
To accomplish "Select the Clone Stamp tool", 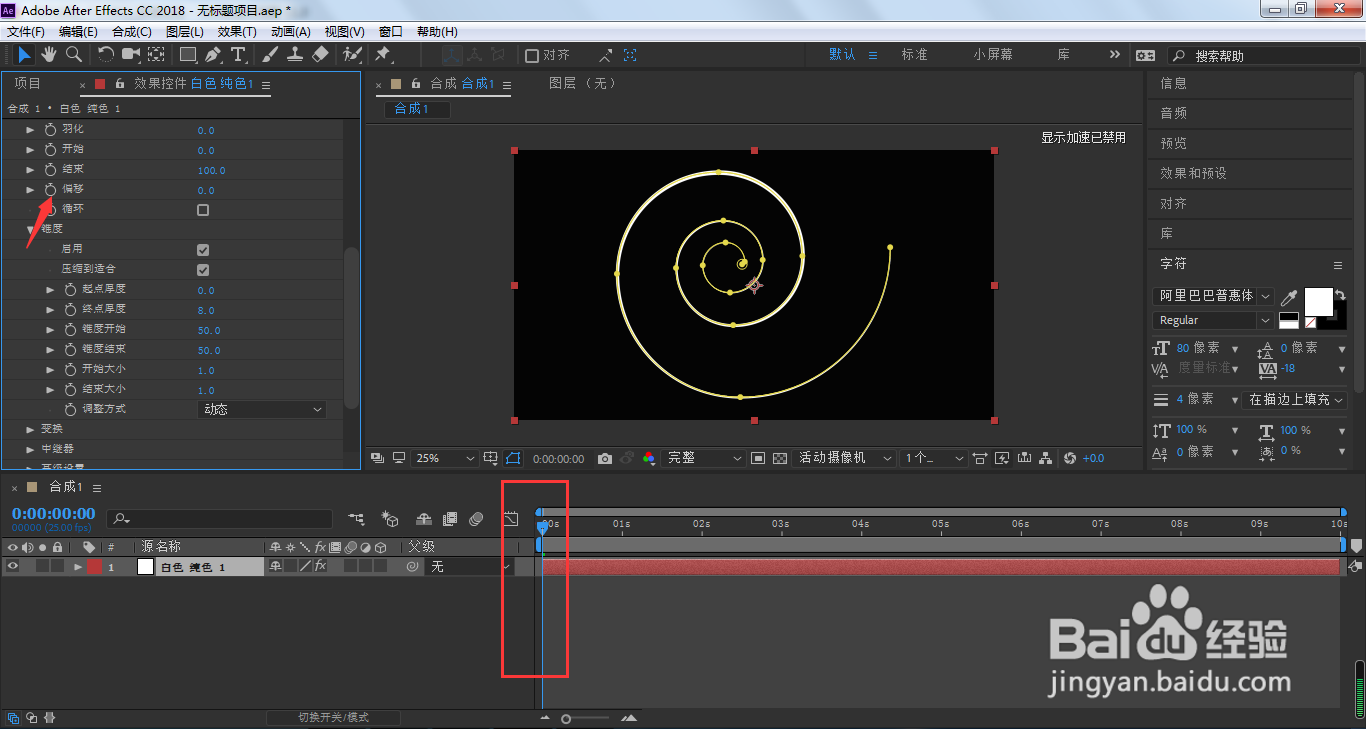I will pos(296,54).
